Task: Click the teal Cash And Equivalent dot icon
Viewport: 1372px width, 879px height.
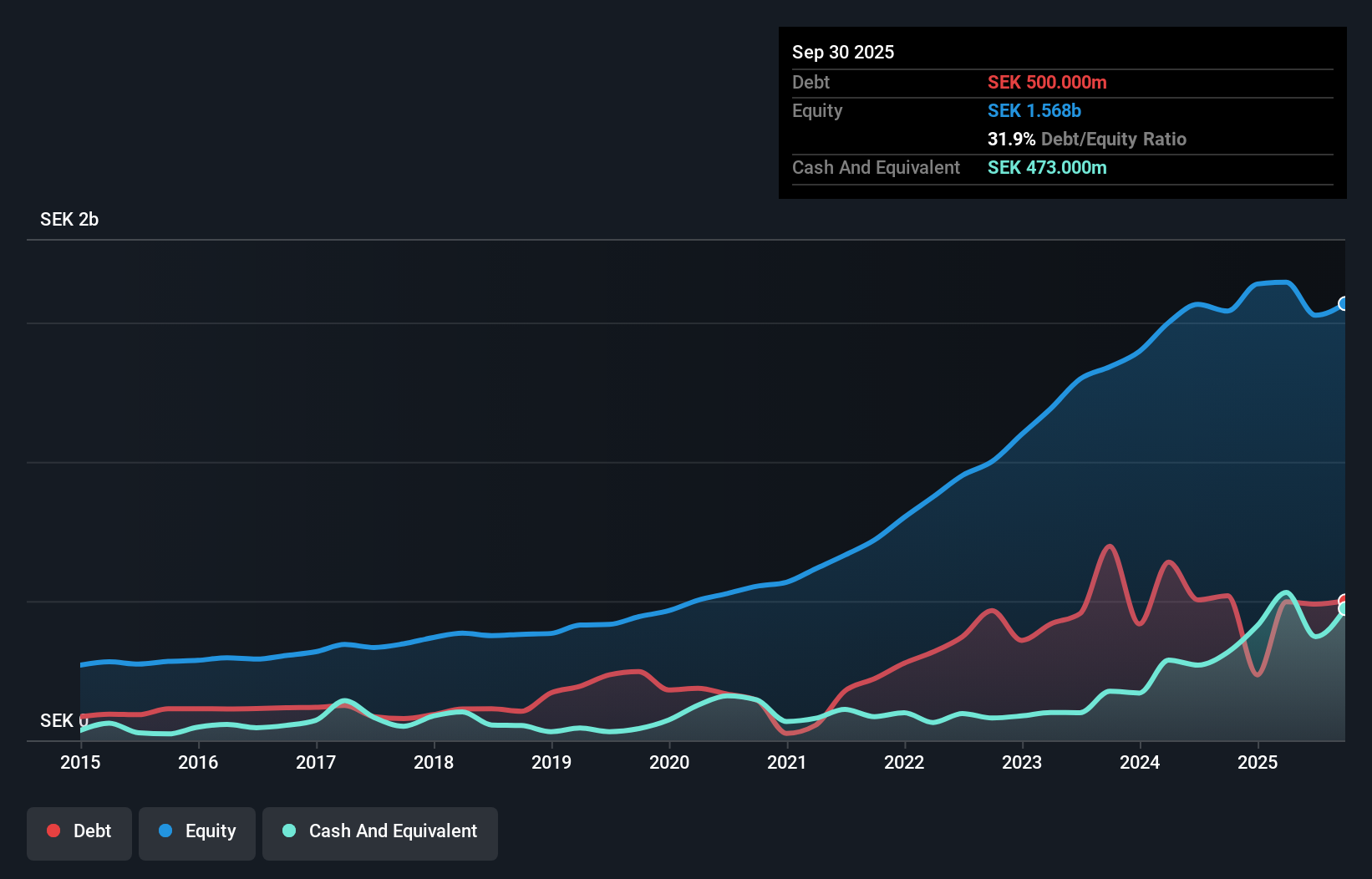Action: [287, 831]
